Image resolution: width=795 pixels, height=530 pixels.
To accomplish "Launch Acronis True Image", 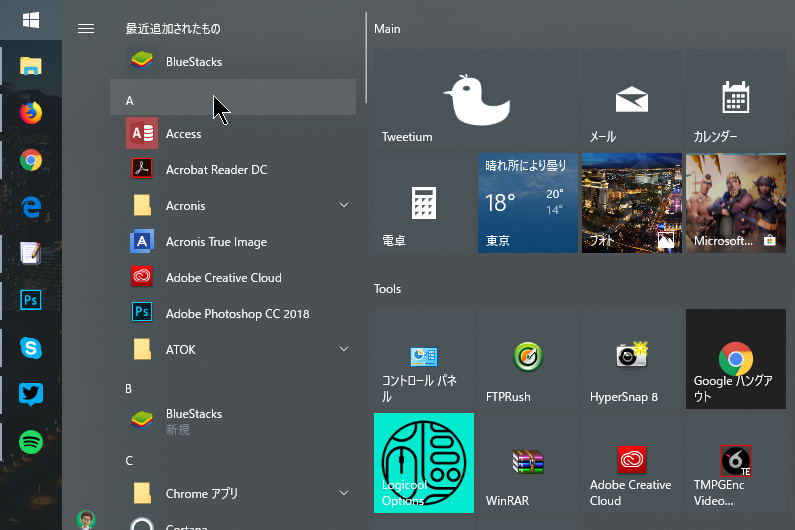I will [x=233, y=241].
